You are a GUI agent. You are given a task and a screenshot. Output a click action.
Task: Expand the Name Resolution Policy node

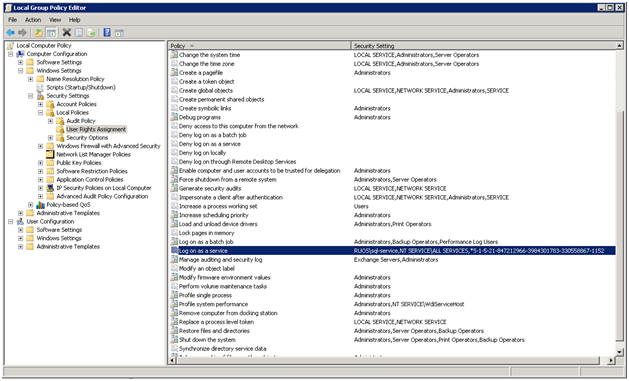(x=30, y=79)
